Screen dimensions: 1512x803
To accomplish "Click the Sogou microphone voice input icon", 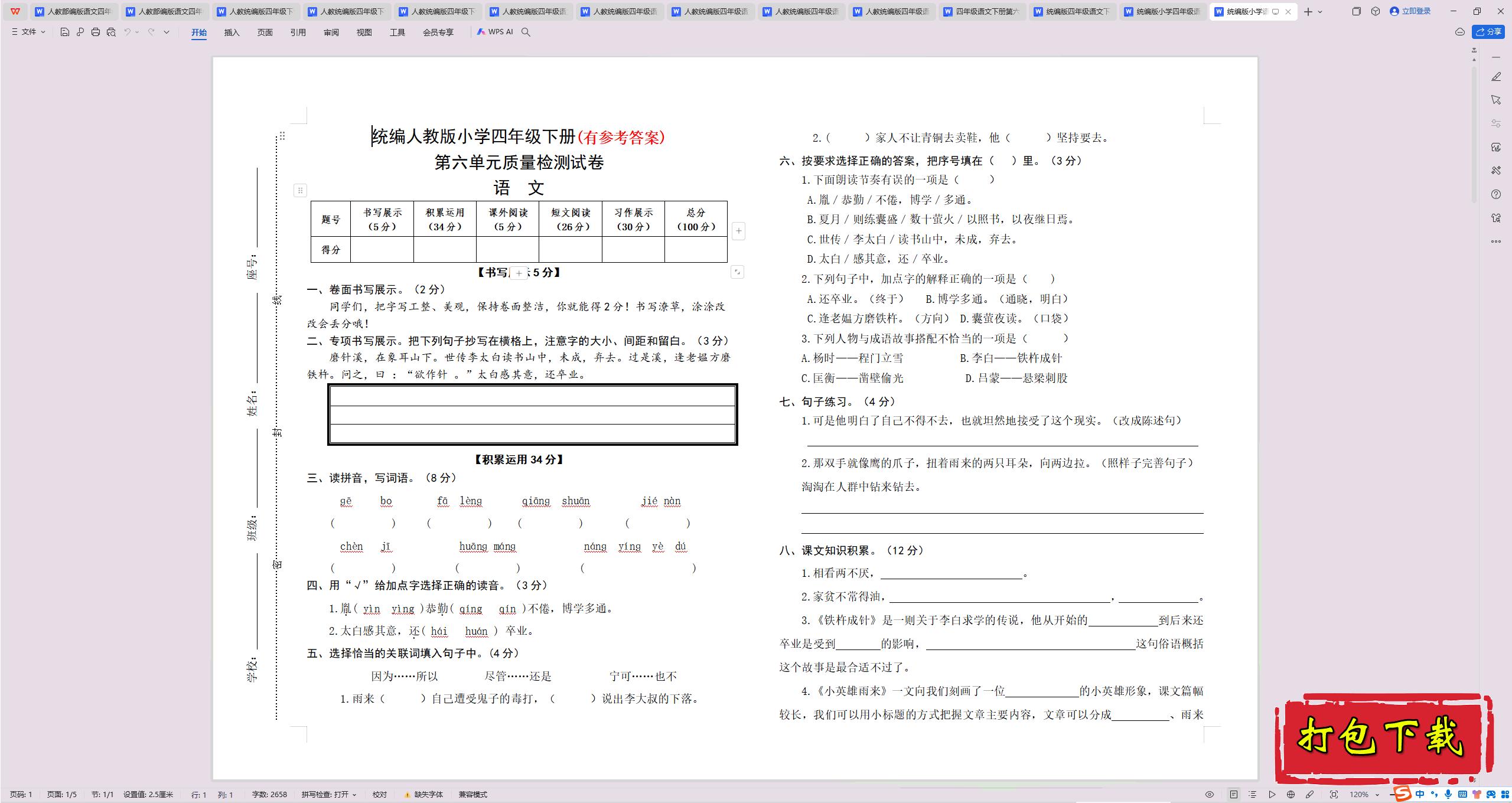I will (x=1448, y=795).
